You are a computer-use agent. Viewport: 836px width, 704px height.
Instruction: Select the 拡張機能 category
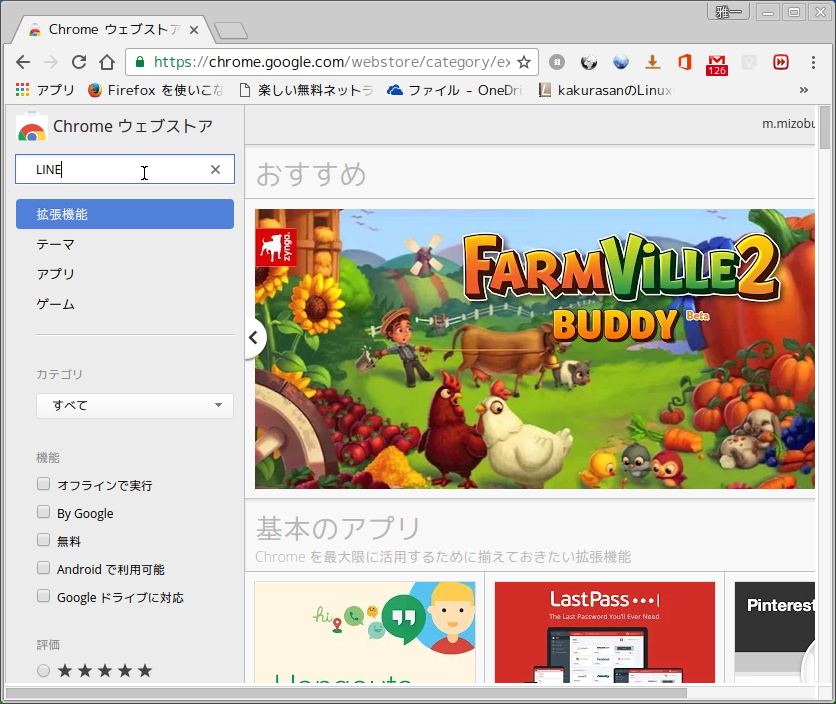click(125, 214)
